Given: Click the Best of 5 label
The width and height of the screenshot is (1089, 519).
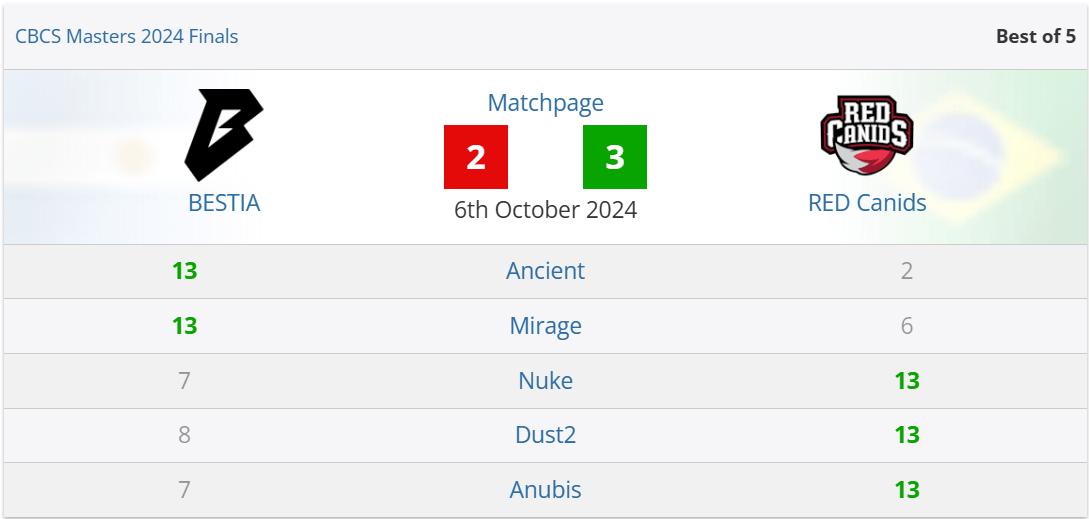Looking at the screenshot, I should click(1035, 37).
